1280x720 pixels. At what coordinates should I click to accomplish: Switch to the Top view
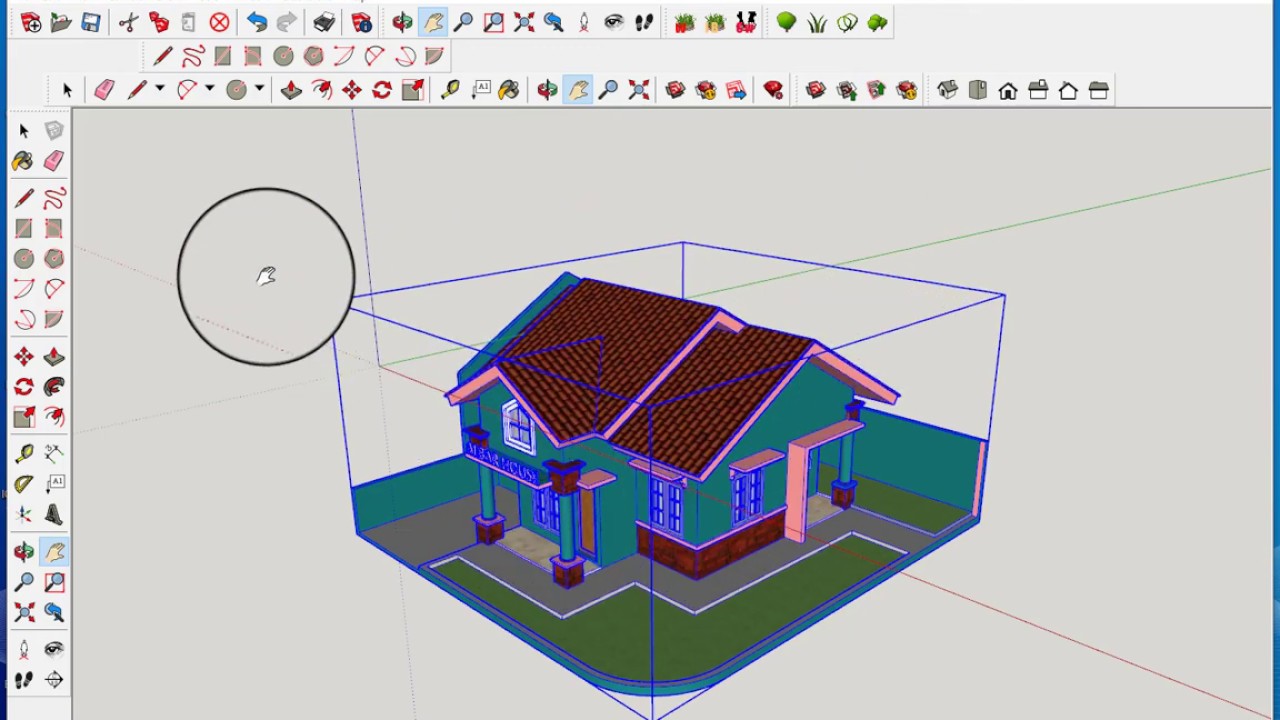point(977,90)
